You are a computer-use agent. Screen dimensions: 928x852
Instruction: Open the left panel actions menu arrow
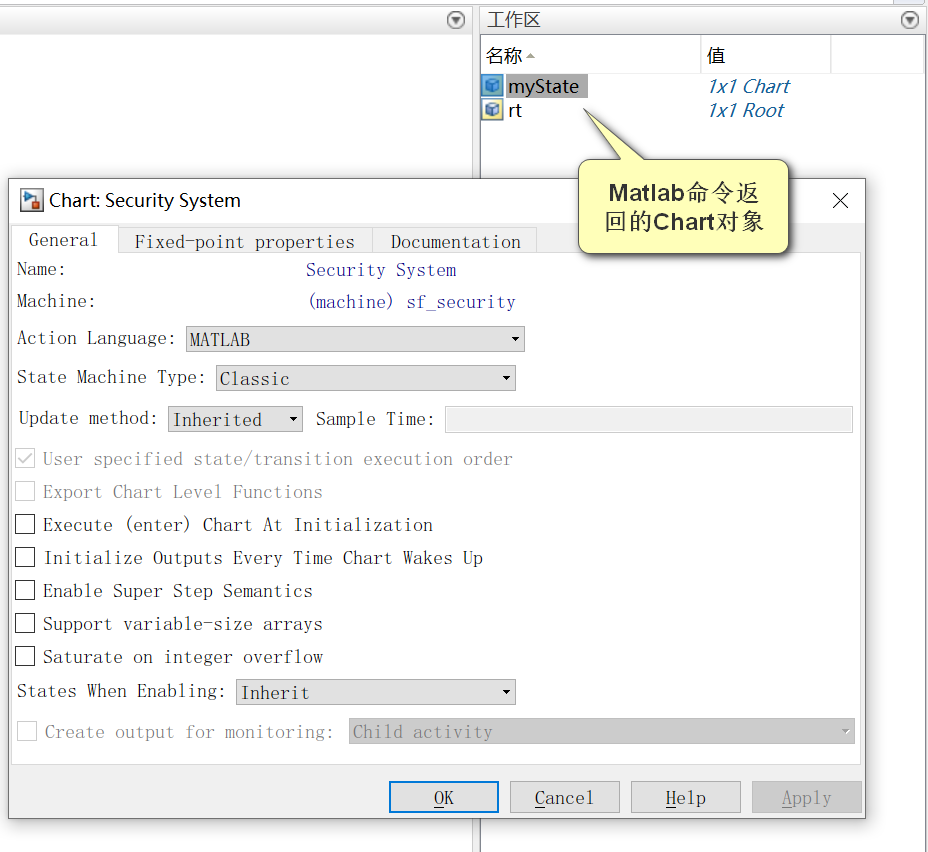coord(455,20)
